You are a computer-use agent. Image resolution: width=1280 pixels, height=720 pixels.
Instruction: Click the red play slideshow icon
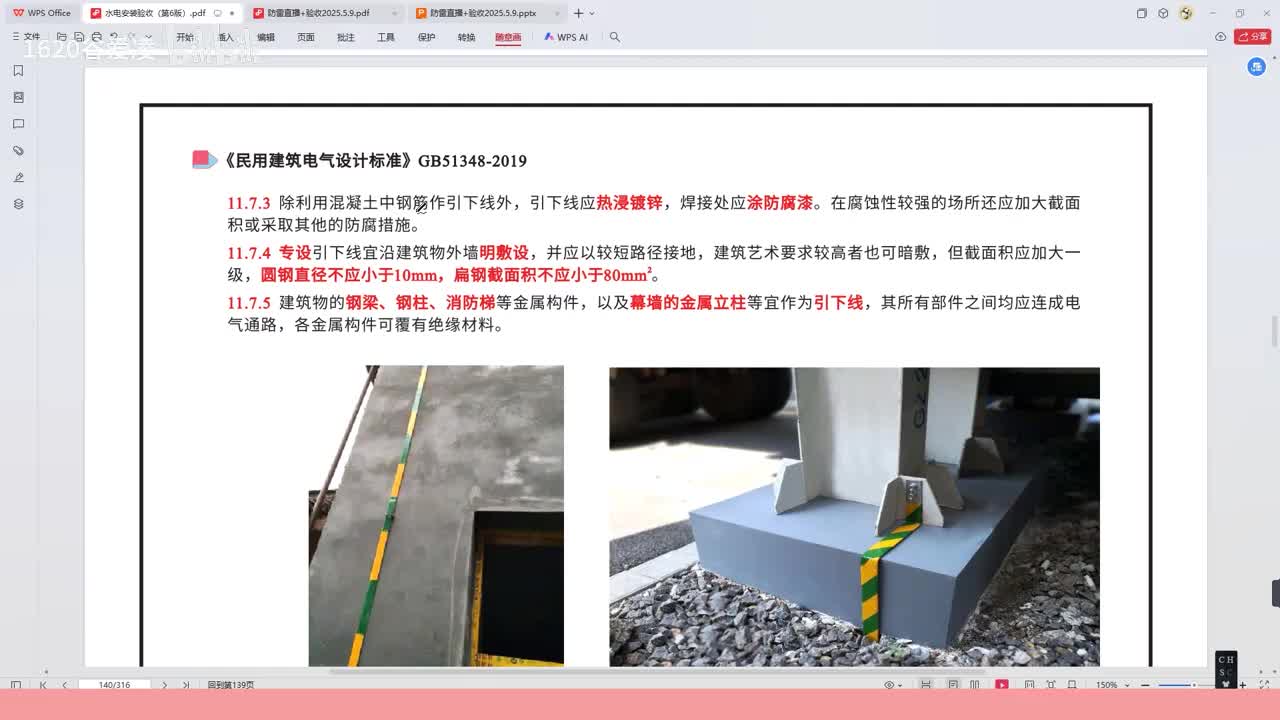tap(1002, 685)
